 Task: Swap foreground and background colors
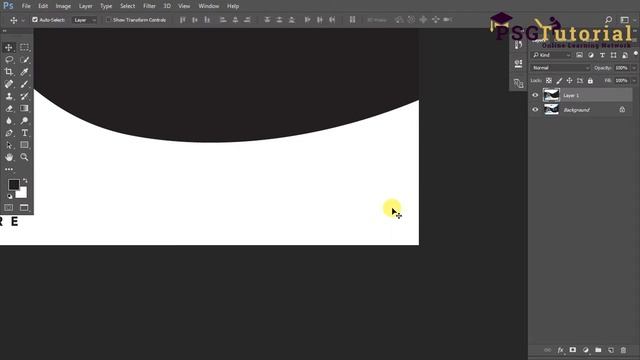pos(25,180)
